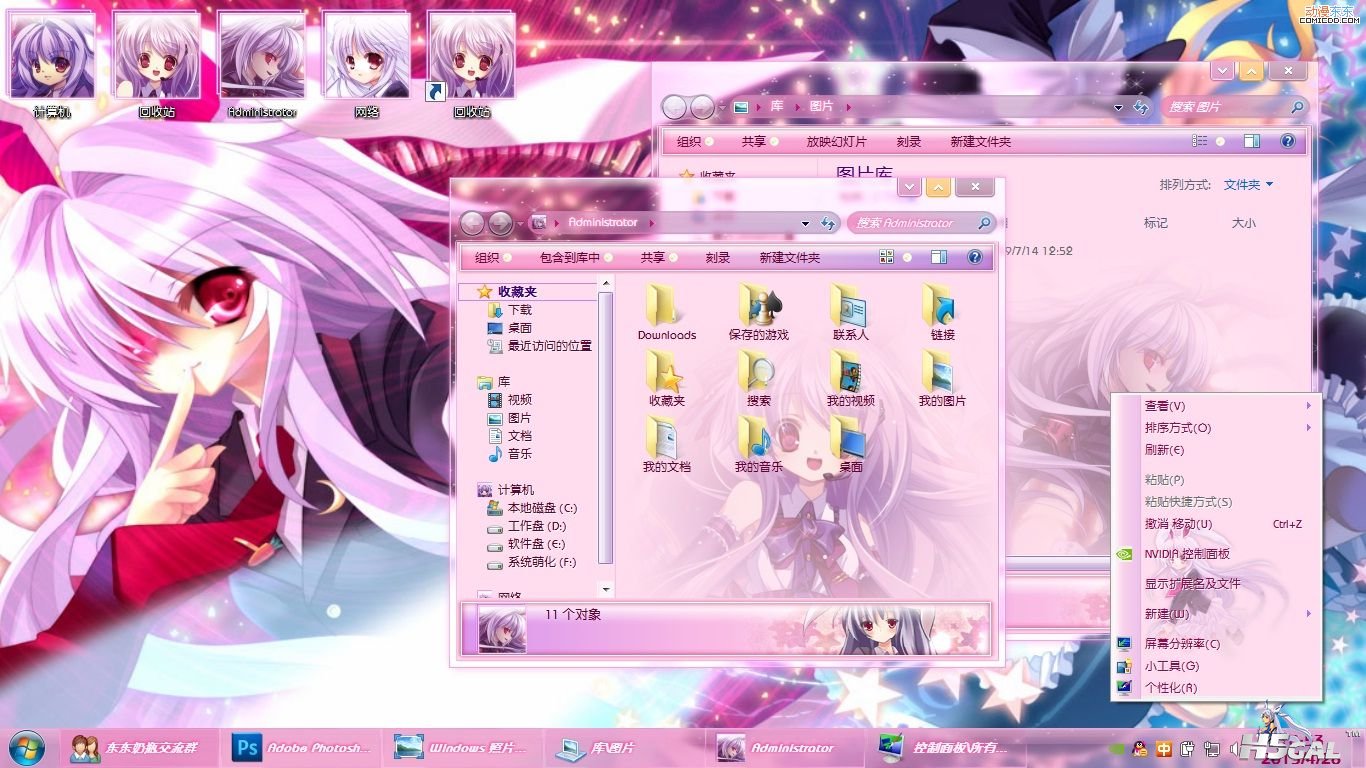Image resolution: width=1366 pixels, height=768 pixels.
Task: Select the 网络 desktop icon
Action: [367, 65]
